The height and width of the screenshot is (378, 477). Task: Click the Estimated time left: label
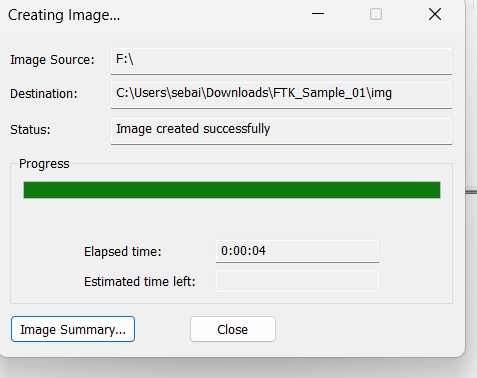pos(140,282)
